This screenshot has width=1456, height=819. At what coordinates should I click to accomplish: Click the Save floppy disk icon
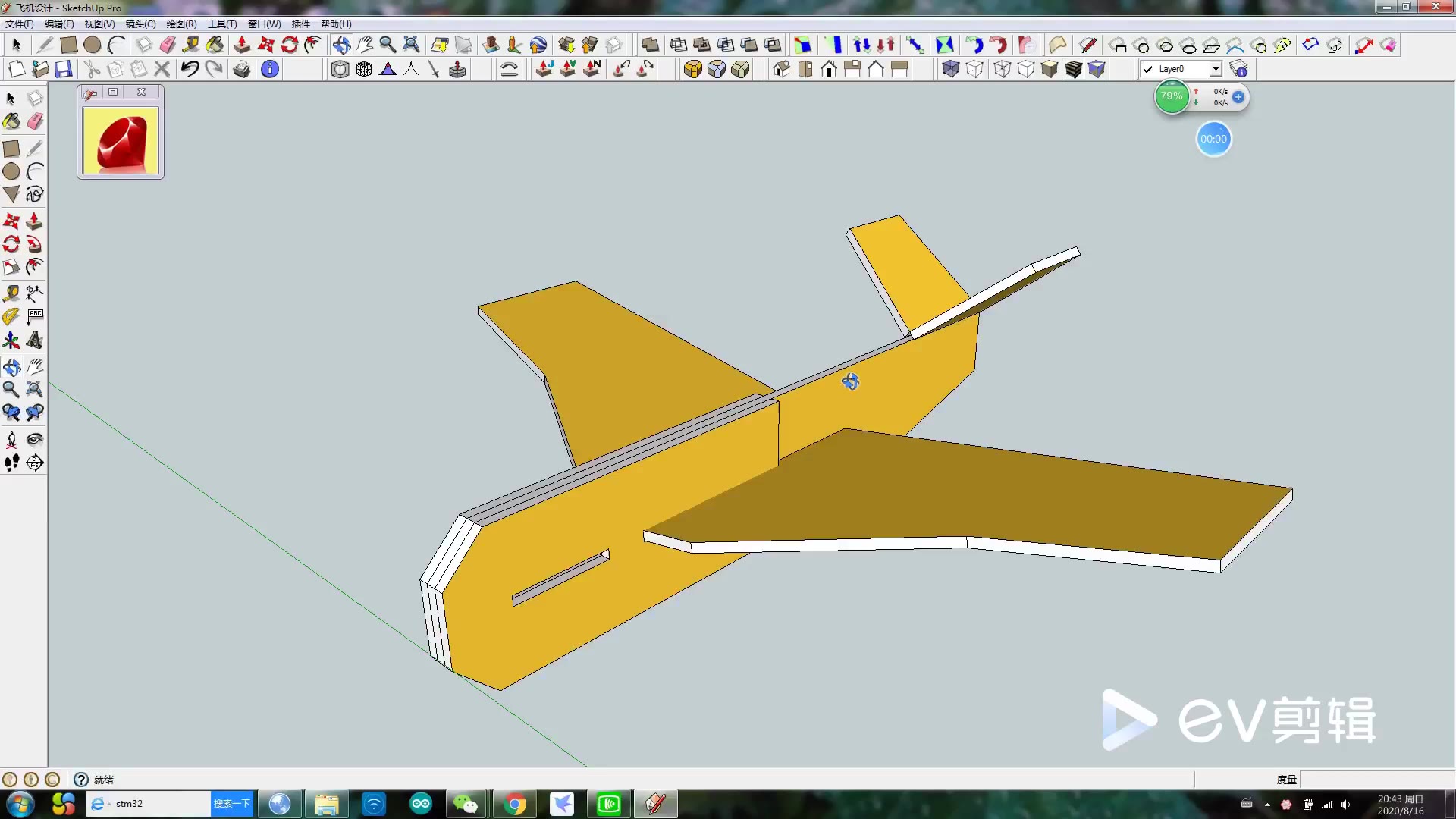coord(64,69)
